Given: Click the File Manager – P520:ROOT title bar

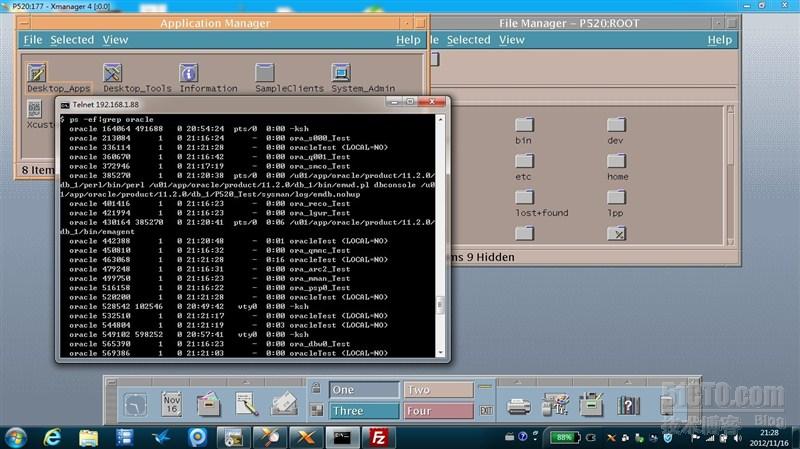Looking at the screenshot, I should (x=569, y=23).
